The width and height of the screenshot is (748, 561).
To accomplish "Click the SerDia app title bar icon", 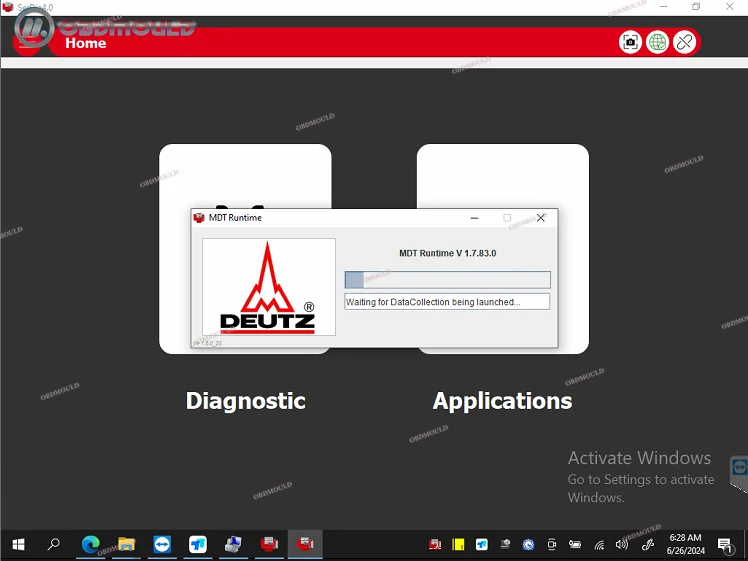I will tap(7, 7).
